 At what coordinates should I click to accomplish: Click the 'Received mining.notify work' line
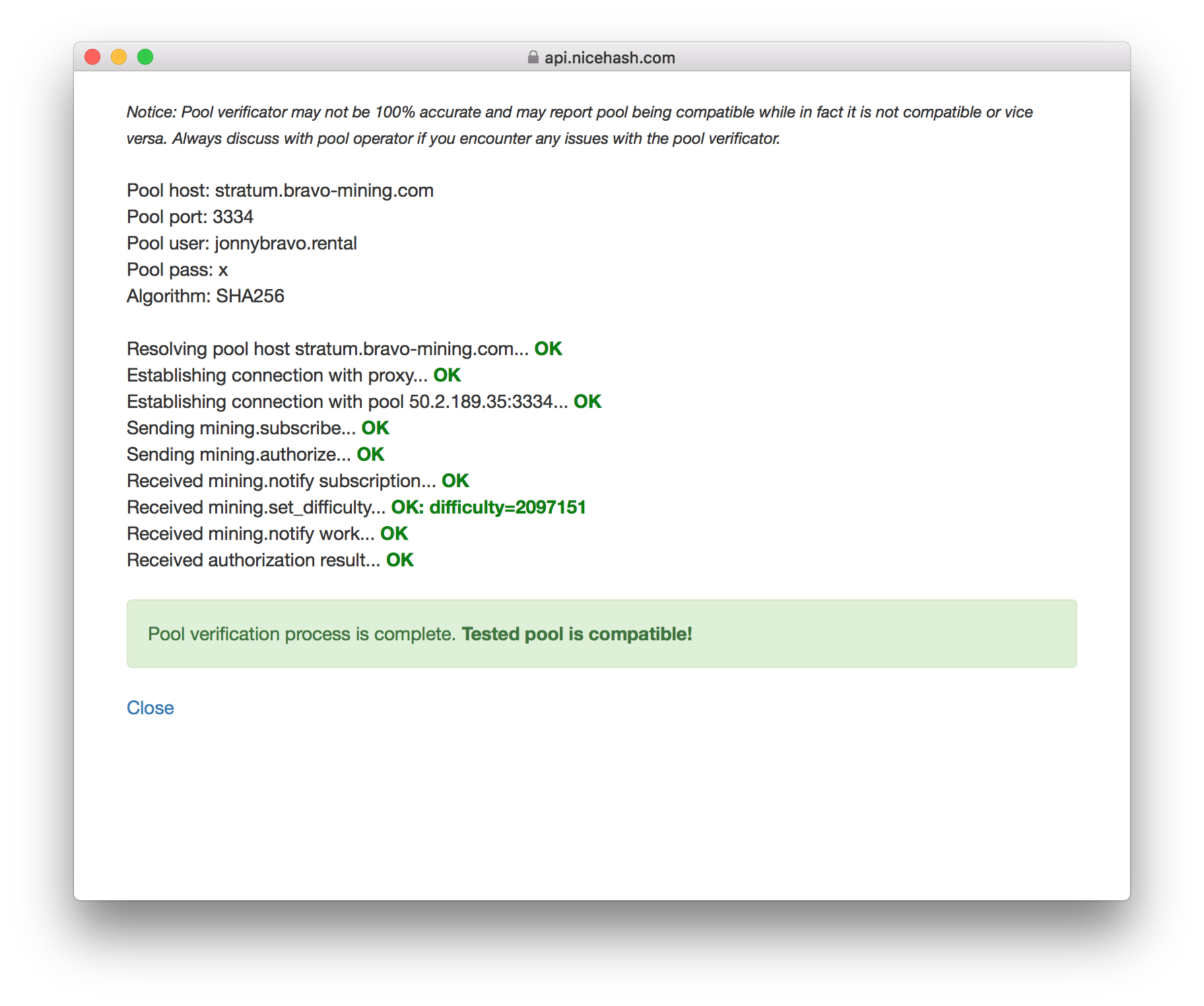[267, 533]
